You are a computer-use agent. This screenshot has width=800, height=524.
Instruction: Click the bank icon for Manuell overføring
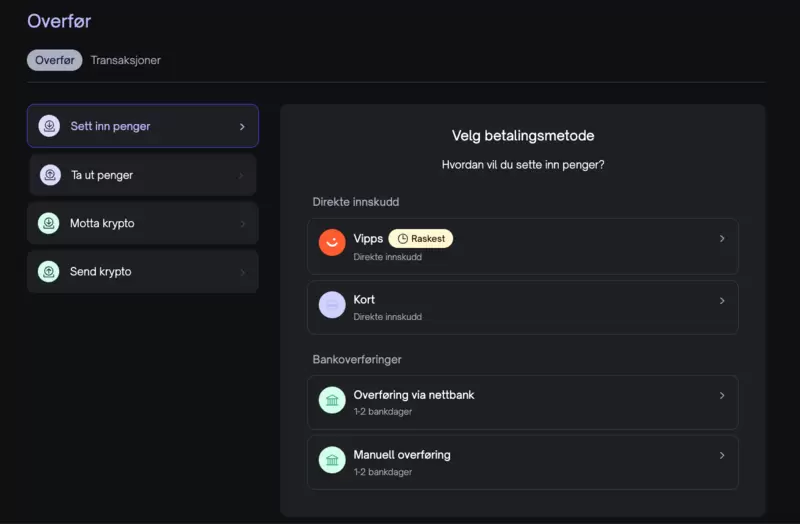332,460
